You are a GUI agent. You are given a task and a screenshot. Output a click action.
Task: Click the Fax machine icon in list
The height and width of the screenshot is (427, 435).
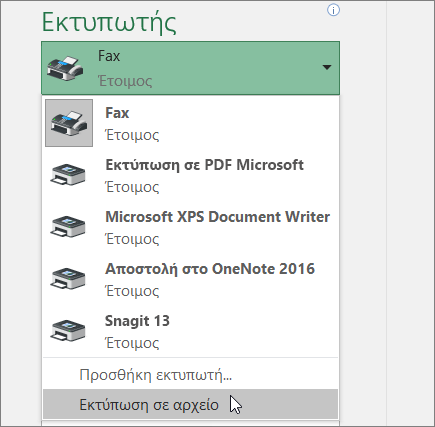click(x=69, y=123)
